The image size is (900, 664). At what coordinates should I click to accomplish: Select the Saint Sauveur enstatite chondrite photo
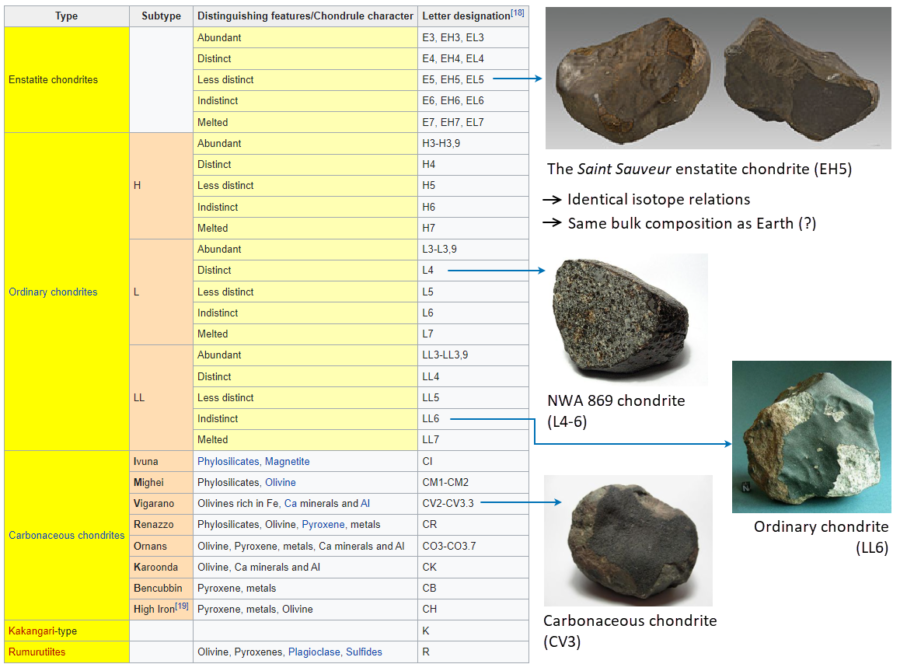coord(717,78)
